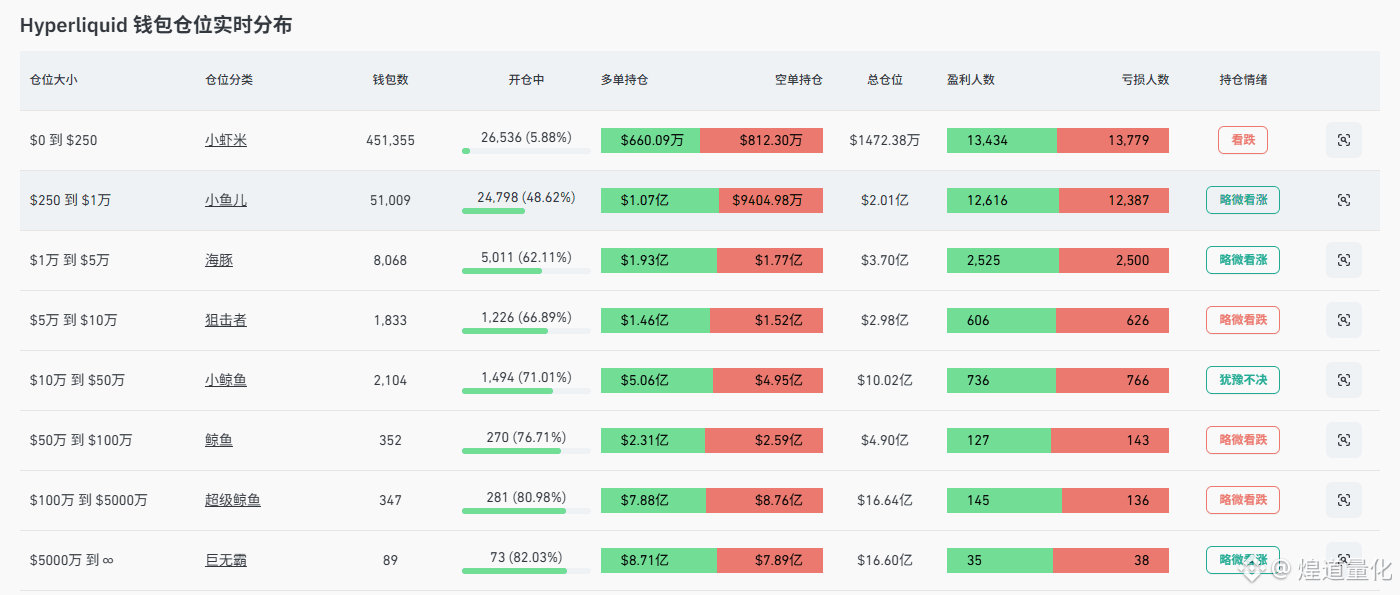Viewport: 1400px width, 595px height.
Task: Click the 82.03% open-position progress bar
Action: [526, 571]
